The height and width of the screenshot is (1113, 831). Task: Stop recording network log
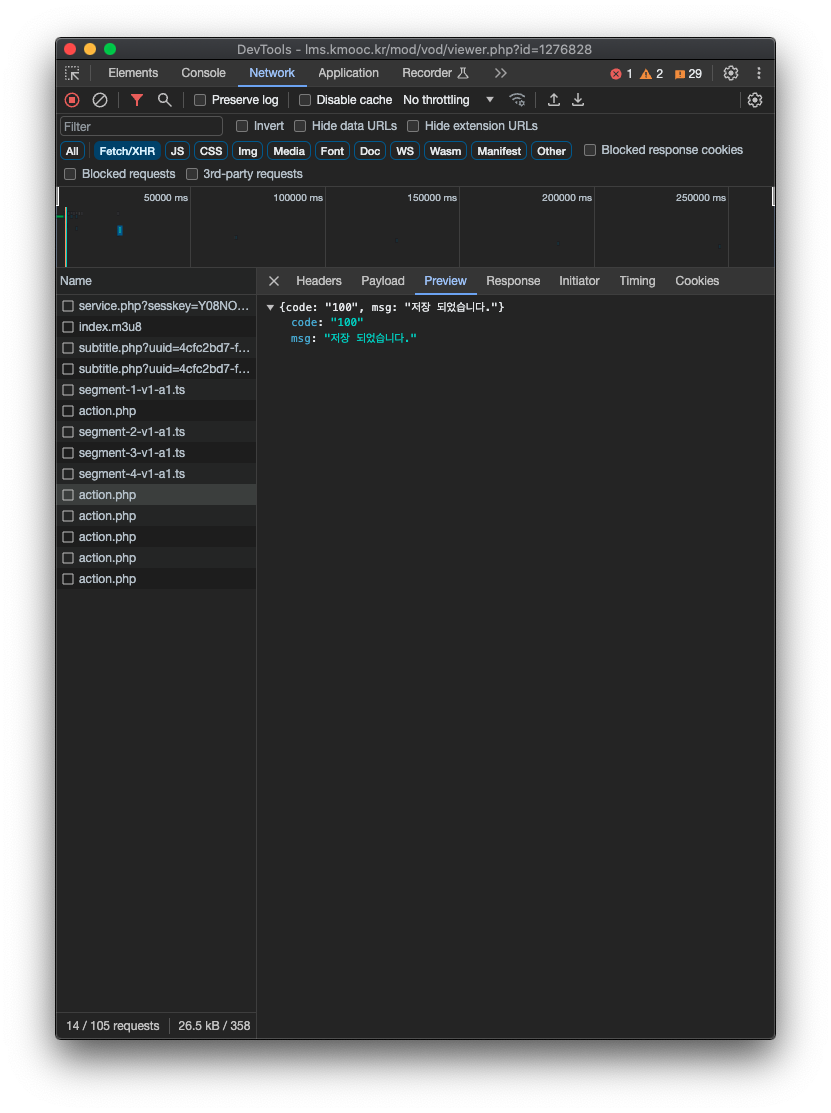[x=72, y=100]
